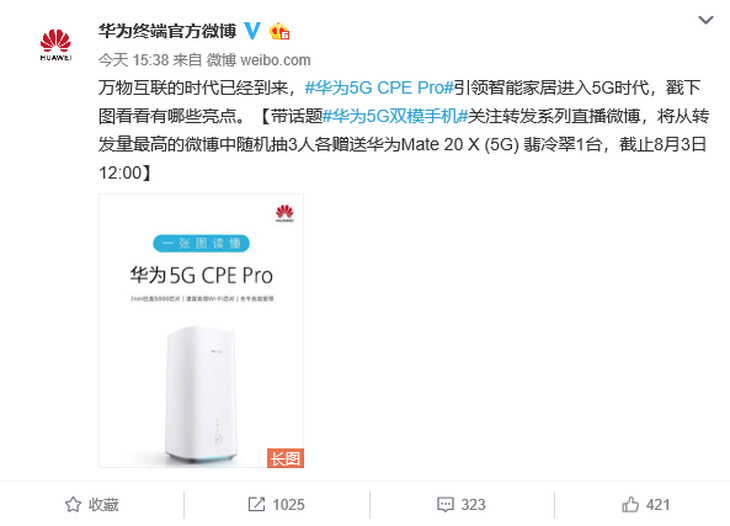Click the repost share icon
730x526 pixels.
[x=257, y=505]
